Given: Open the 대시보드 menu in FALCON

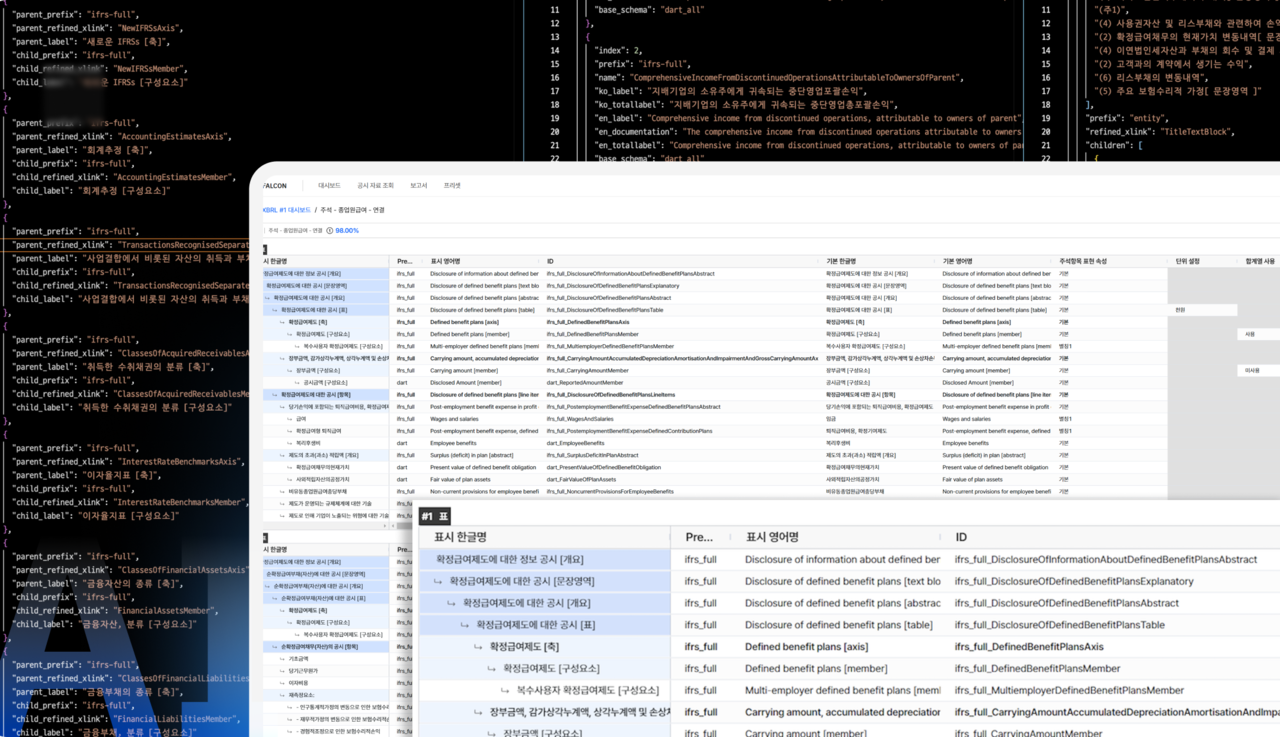Looking at the screenshot, I should [329, 186].
